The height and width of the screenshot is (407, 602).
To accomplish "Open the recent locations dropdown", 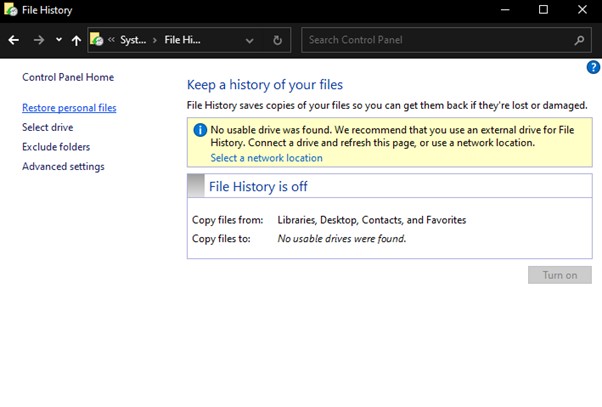I will tap(59, 41).
